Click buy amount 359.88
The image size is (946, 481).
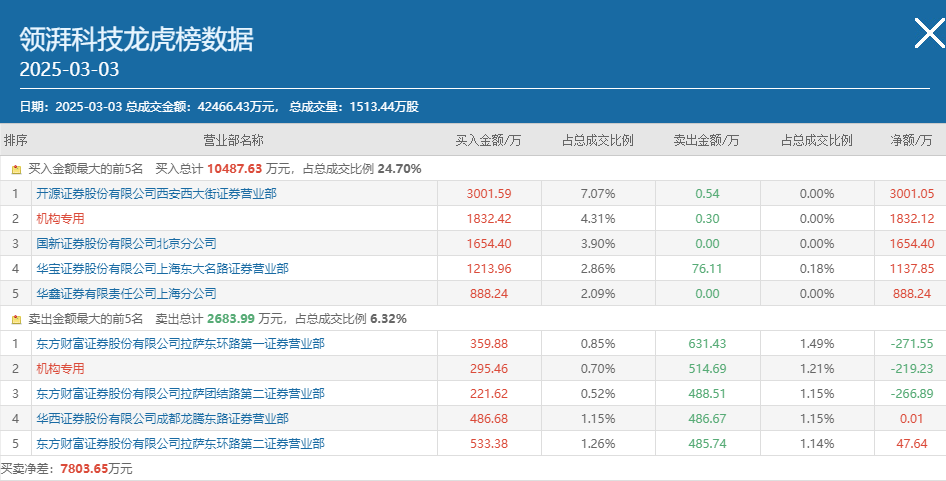pos(489,344)
